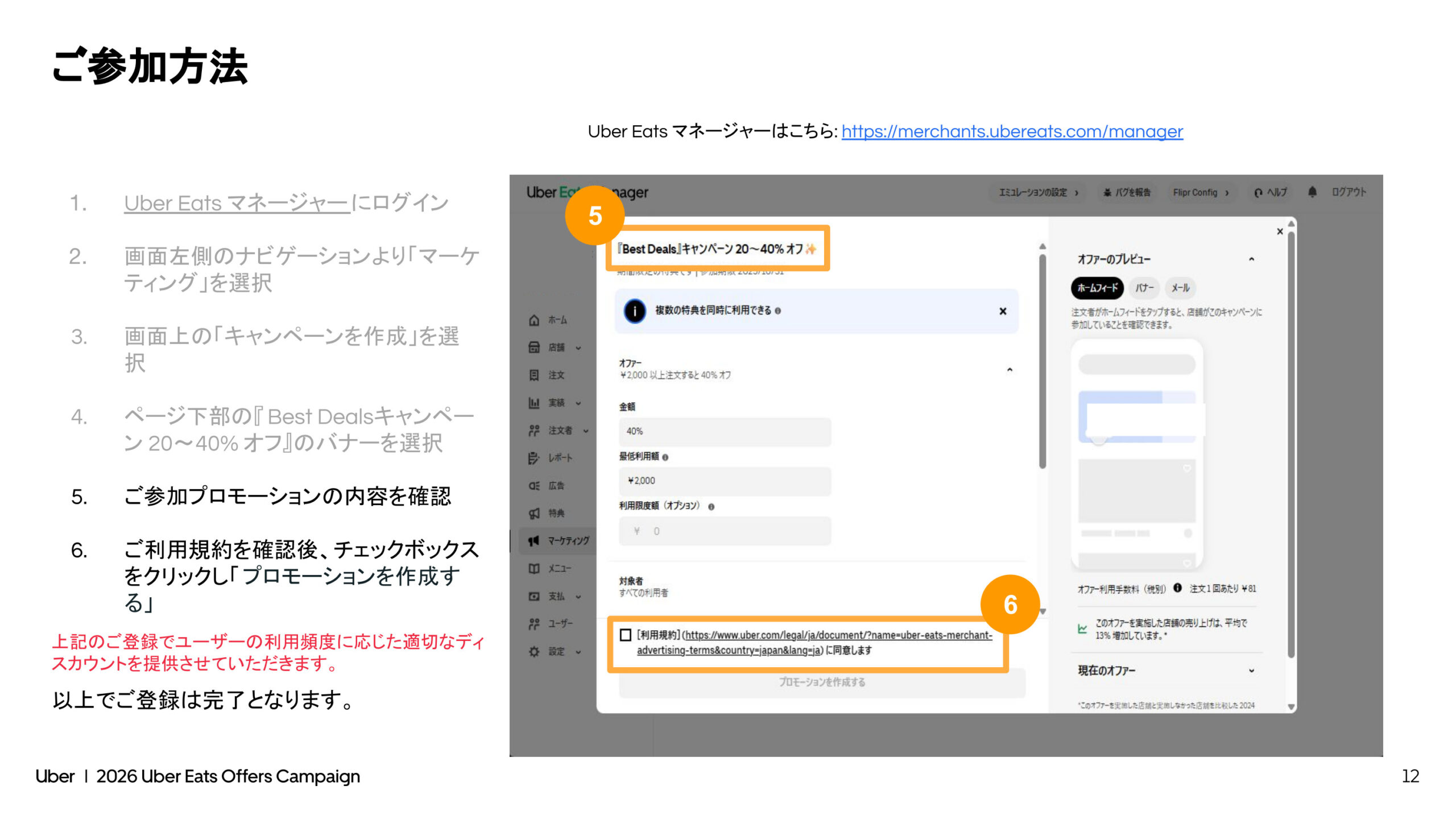
Task: Open the 注文 orders icon in sidebar
Action: (x=534, y=375)
